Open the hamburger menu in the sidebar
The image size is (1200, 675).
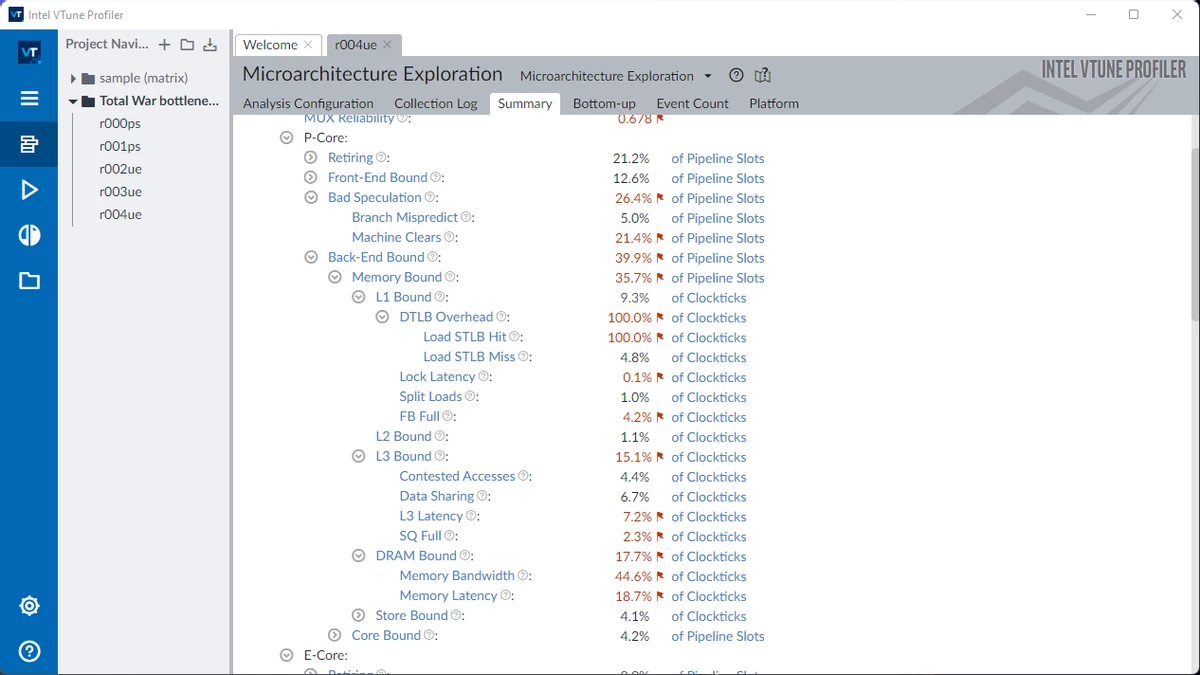[x=29, y=98]
